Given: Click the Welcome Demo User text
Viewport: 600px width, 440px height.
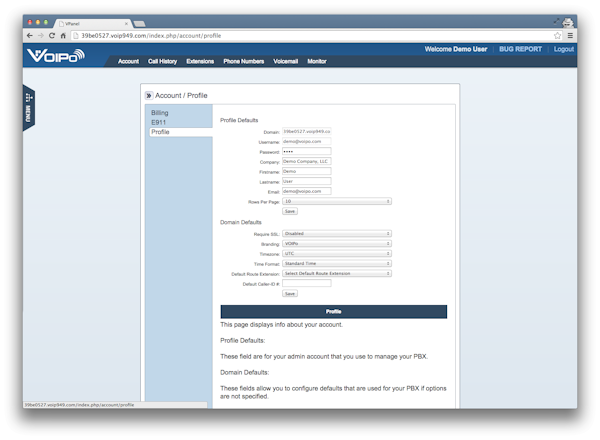Looking at the screenshot, I should click(x=456, y=49).
